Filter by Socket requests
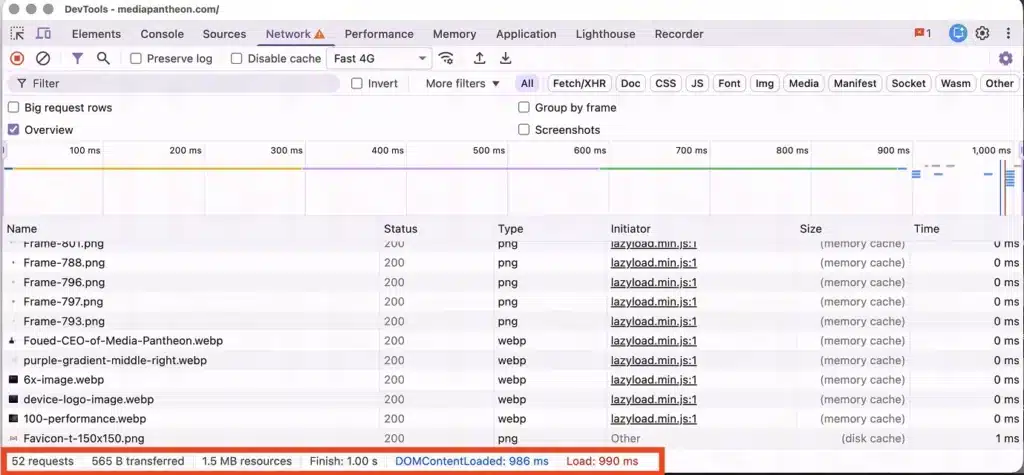The height and width of the screenshot is (475, 1024). click(908, 84)
